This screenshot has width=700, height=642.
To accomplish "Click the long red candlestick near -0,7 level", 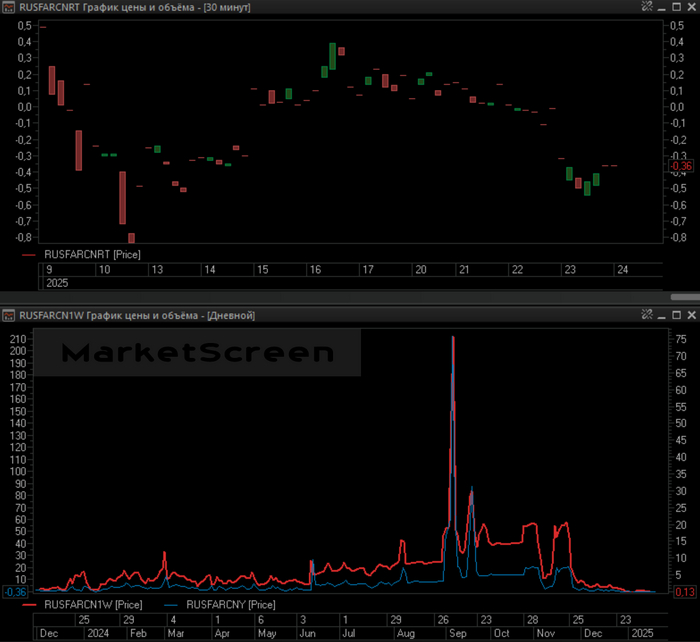I will click(123, 198).
